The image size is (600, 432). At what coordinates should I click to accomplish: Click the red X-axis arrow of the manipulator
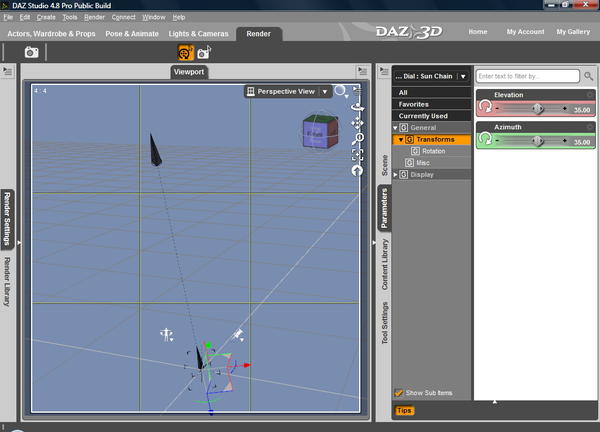coord(247,365)
